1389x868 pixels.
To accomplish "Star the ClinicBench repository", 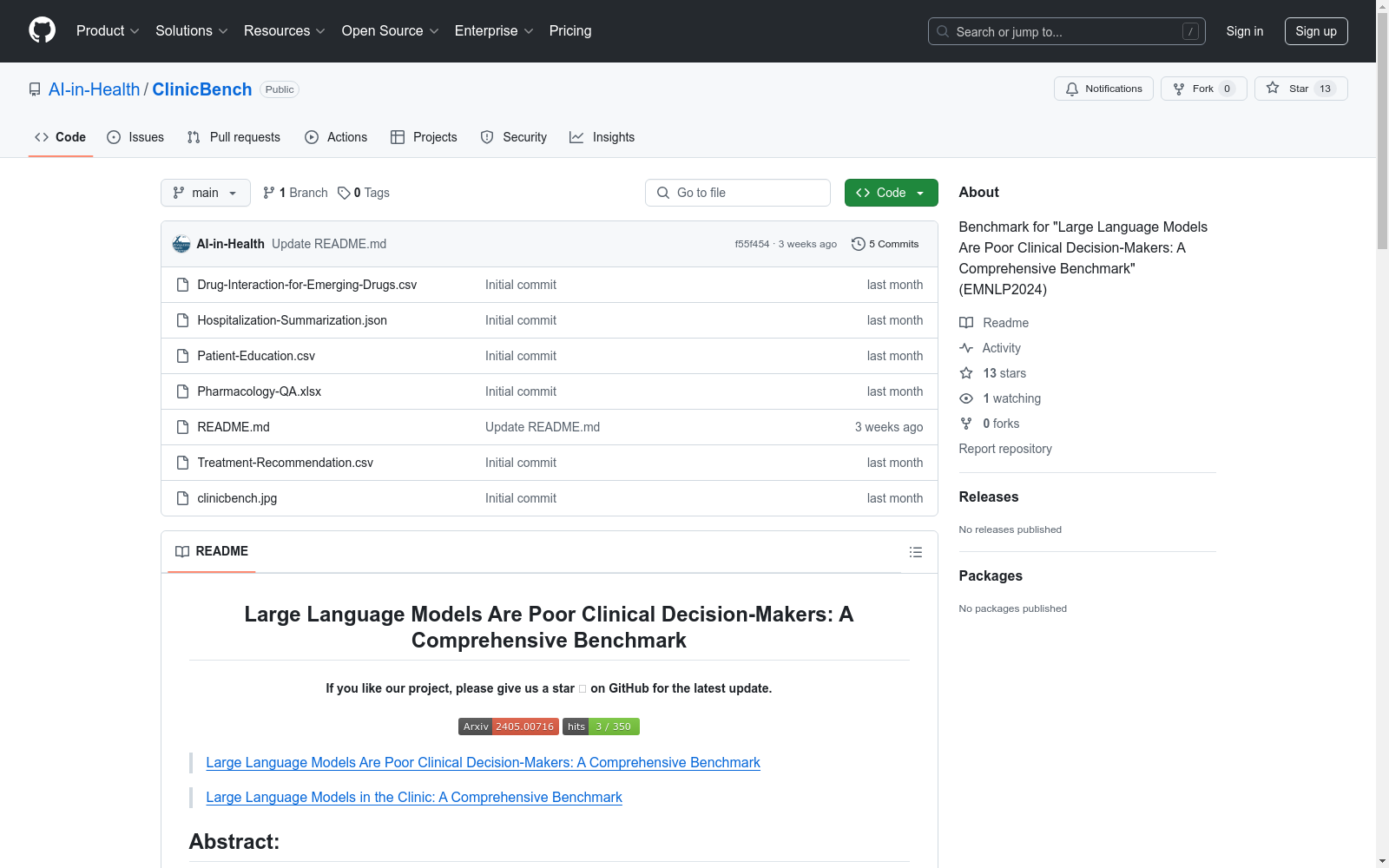I will click(x=1300, y=89).
